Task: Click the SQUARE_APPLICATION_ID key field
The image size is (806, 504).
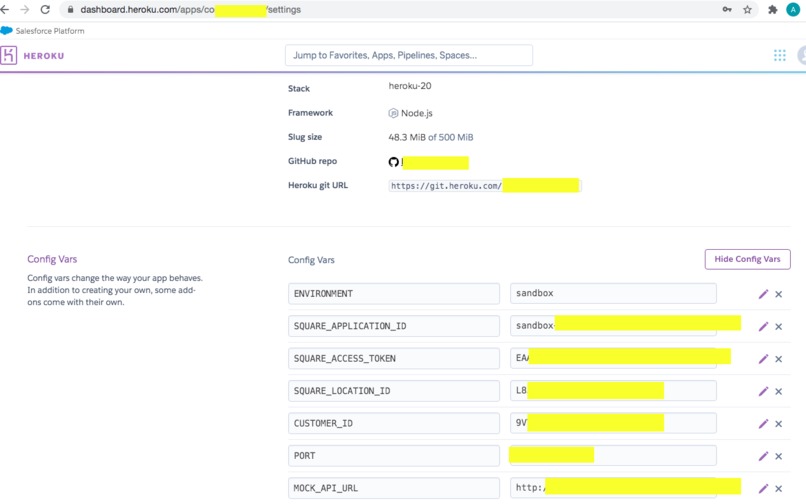Action: 394,326
